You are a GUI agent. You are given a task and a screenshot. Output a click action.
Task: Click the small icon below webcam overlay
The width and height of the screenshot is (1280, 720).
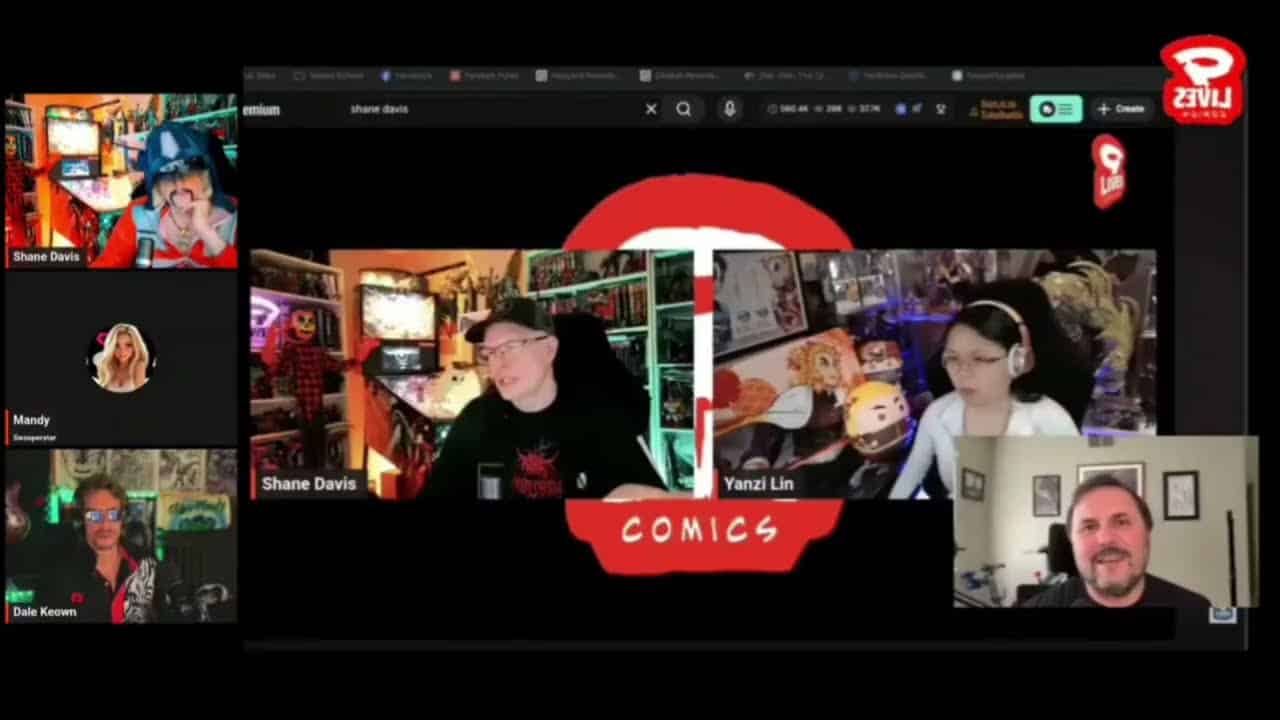point(1222,615)
